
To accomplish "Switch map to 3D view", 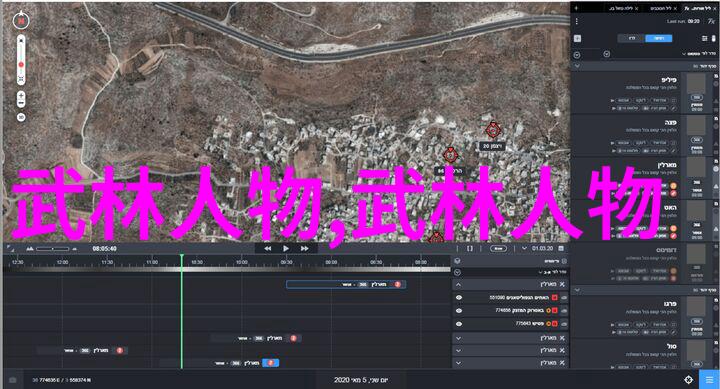I will 21,118.
